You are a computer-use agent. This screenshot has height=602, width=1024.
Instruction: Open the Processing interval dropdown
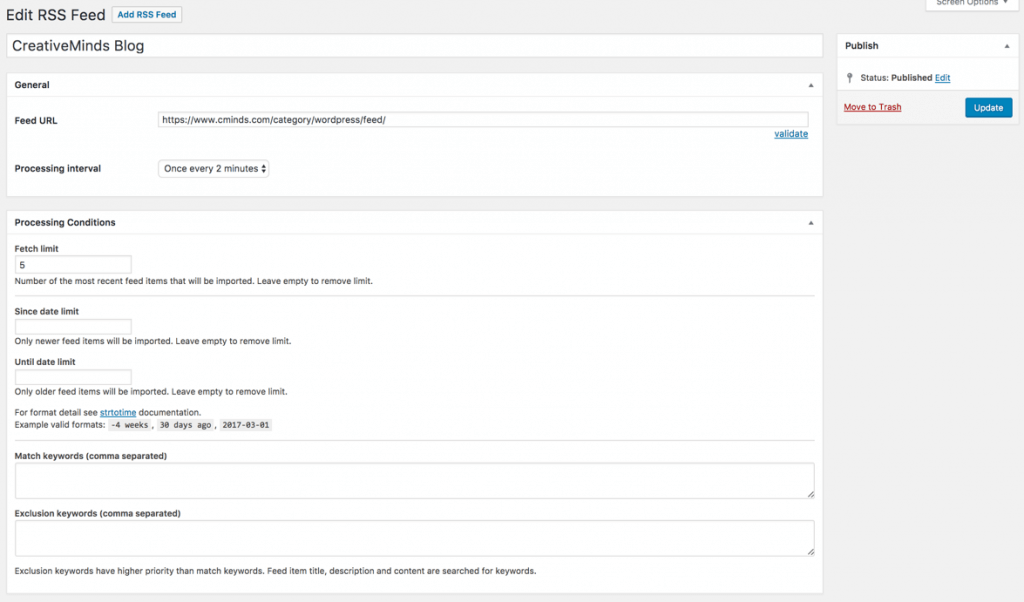pos(214,169)
